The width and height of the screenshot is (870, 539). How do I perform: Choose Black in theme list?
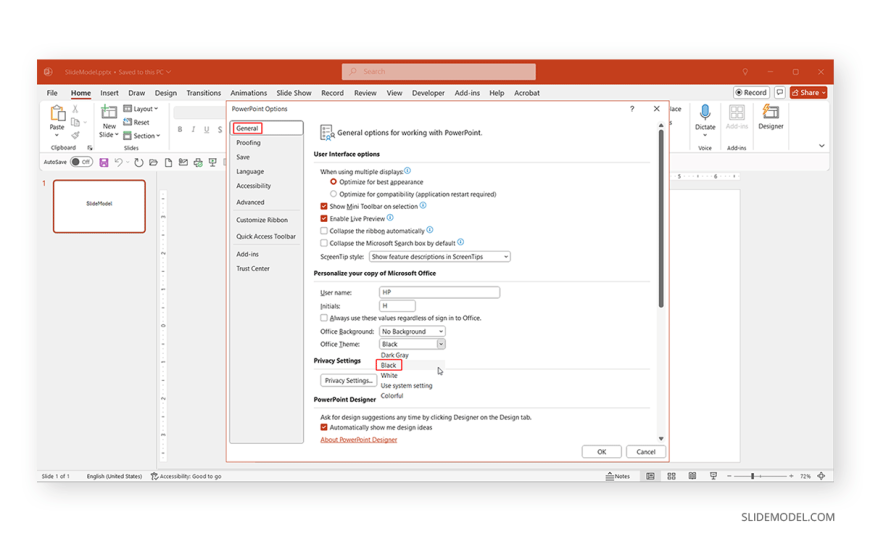tap(388, 365)
